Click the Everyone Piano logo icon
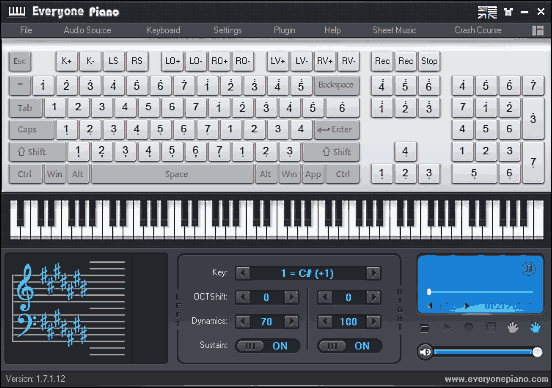552x388 pixels. click(x=17, y=12)
